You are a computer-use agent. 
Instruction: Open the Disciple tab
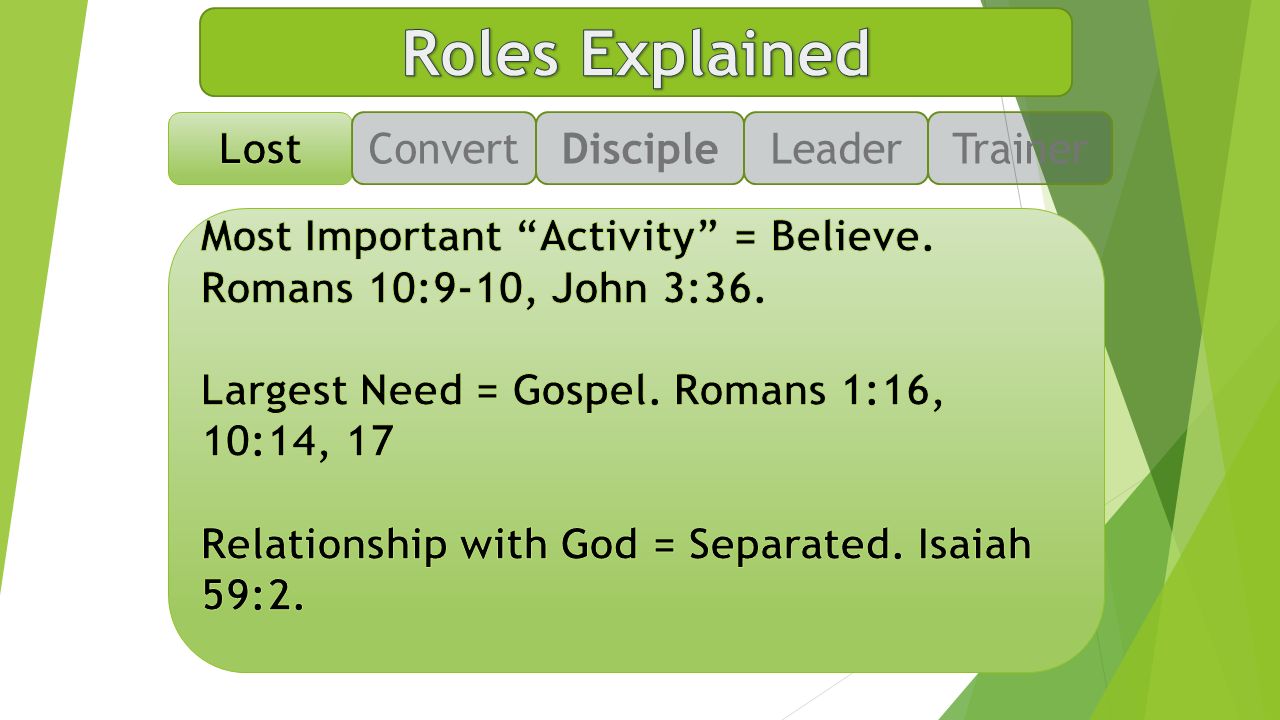[640, 148]
